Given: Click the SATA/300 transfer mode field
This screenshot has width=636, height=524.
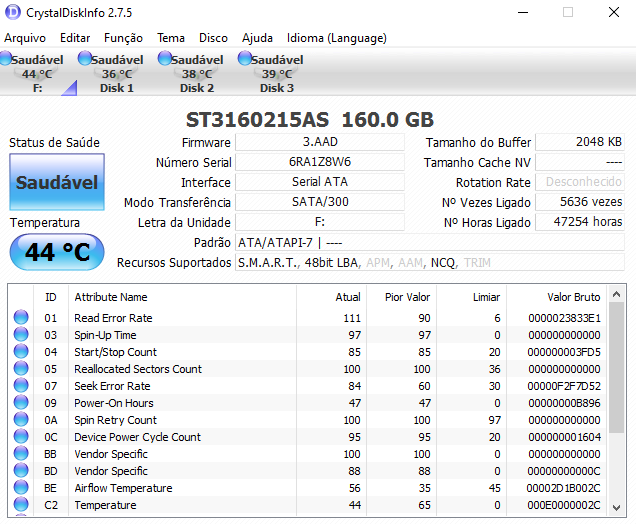Looking at the screenshot, I should [320, 202].
